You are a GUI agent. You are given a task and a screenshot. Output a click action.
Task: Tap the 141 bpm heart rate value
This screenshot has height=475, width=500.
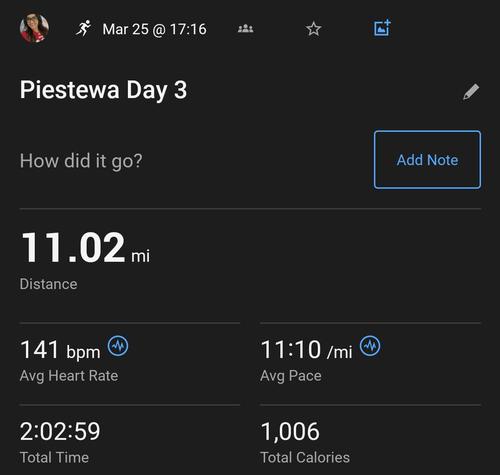tap(60, 350)
